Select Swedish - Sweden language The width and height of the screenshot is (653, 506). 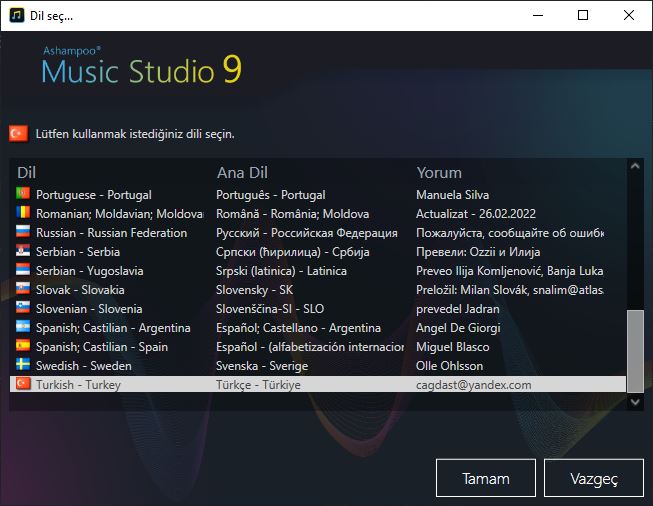coord(84,366)
